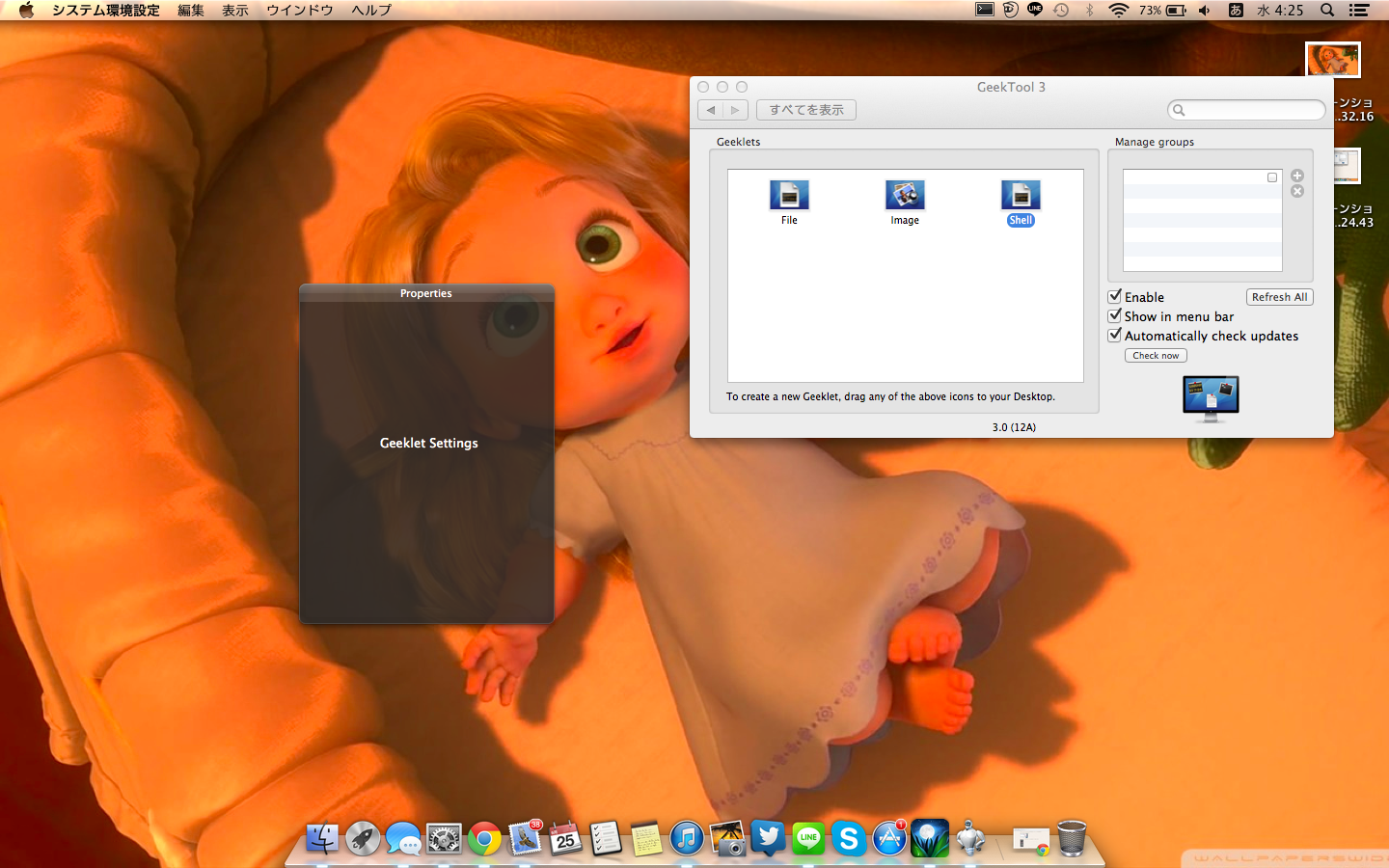Select the File geeklet icon
This screenshot has height=868, width=1389.
[789, 196]
